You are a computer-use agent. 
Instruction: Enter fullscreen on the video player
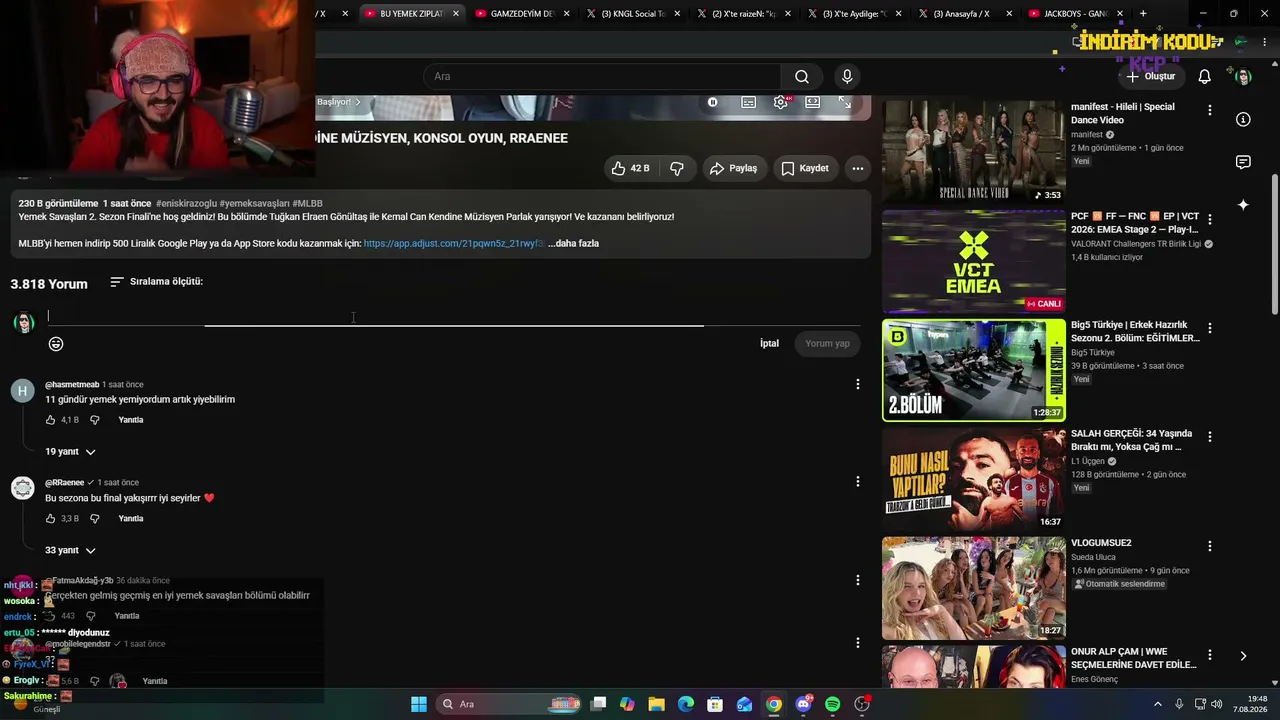pyautogui.click(x=845, y=102)
